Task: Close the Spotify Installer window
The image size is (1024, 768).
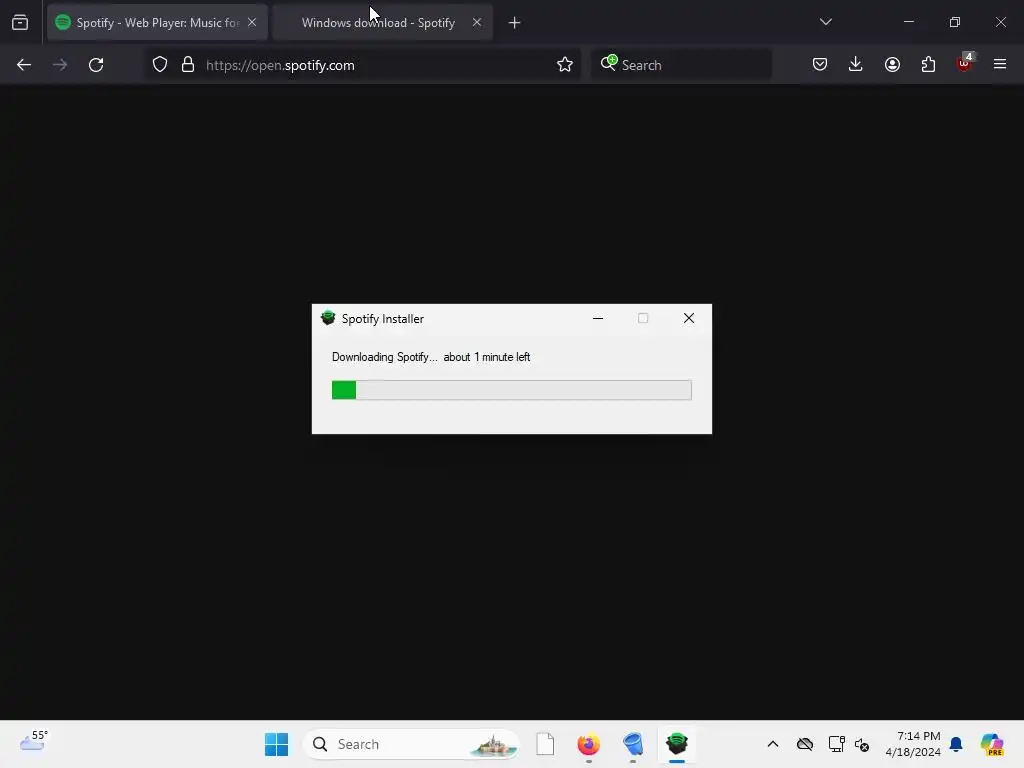Action: point(689,318)
